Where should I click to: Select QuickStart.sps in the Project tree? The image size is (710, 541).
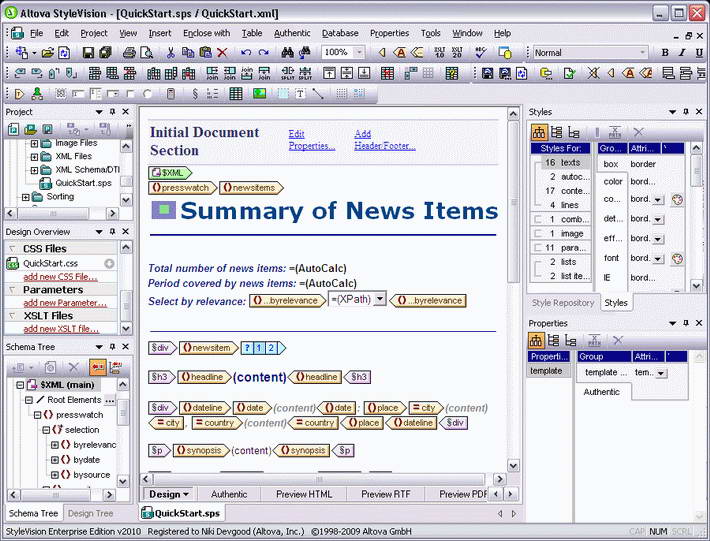[83, 183]
